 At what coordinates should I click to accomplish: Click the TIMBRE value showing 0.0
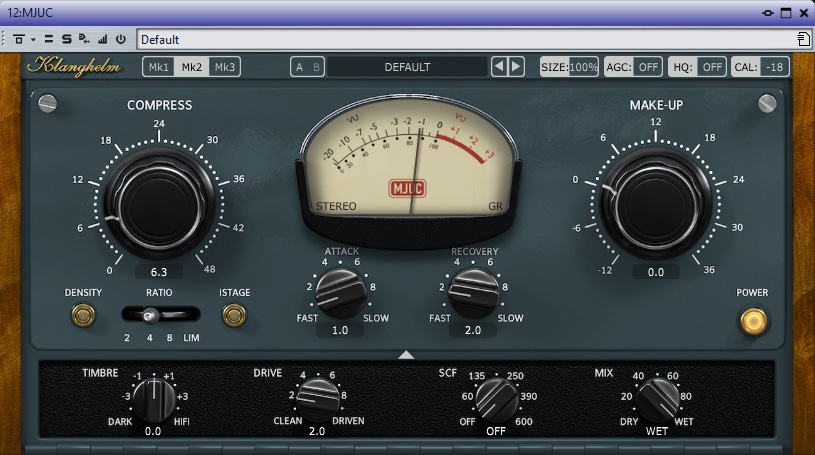point(153,431)
